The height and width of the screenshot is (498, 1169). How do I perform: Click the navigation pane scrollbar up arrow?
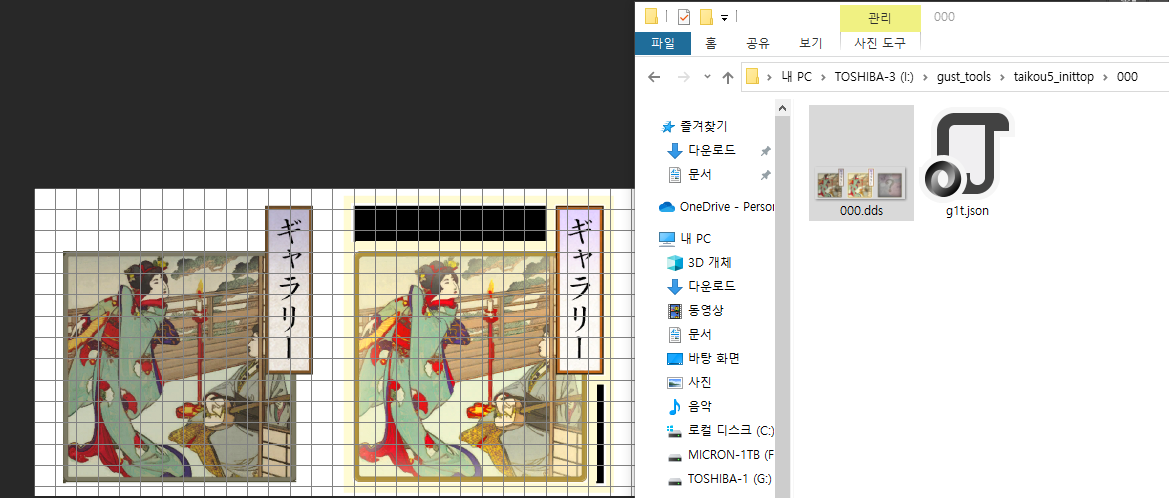tap(783, 110)
